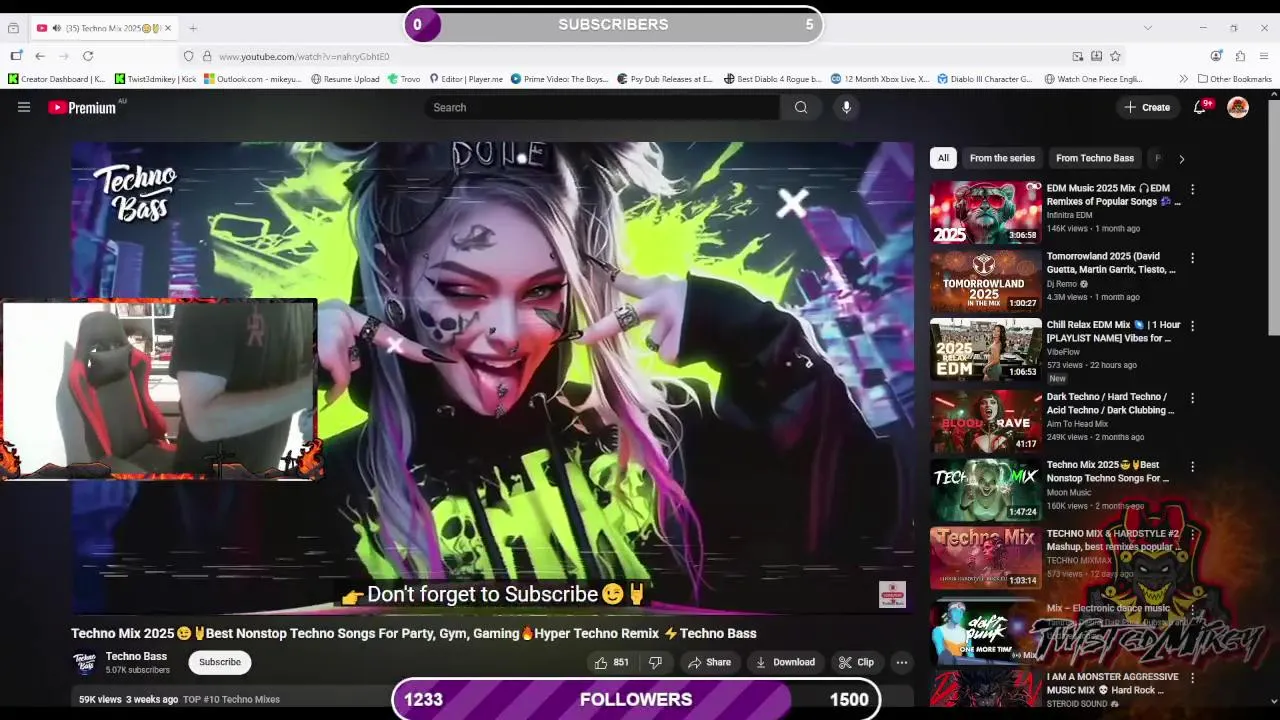Open Tomorrowland 2025 video thumbnail
The height and width of the screenshot is (720, 1280).
(x=985, y=281)
